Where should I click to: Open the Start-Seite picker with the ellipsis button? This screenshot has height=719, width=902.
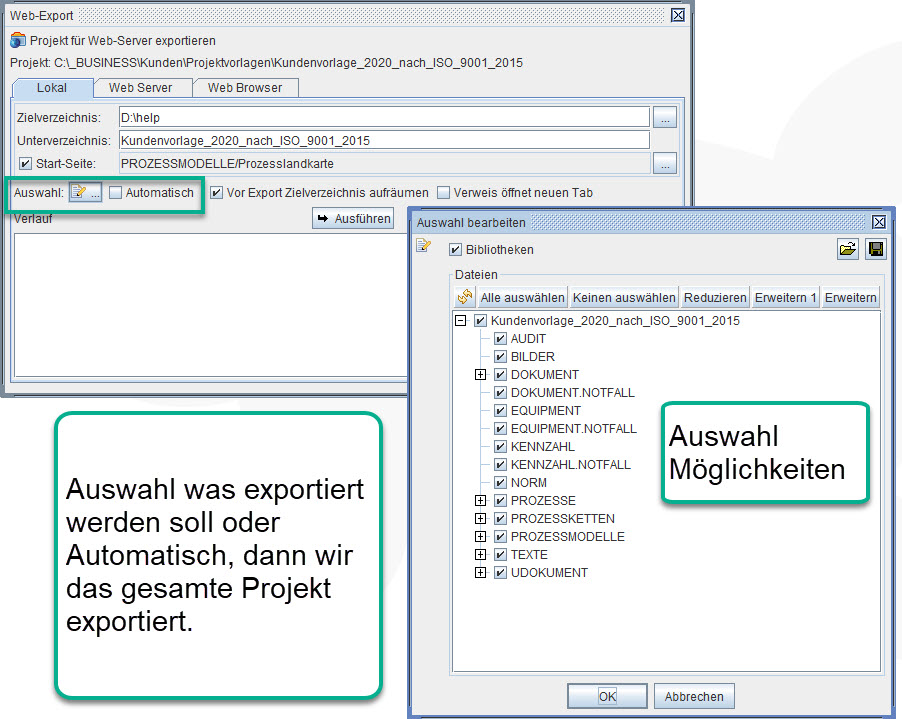[x=663, y=163]
